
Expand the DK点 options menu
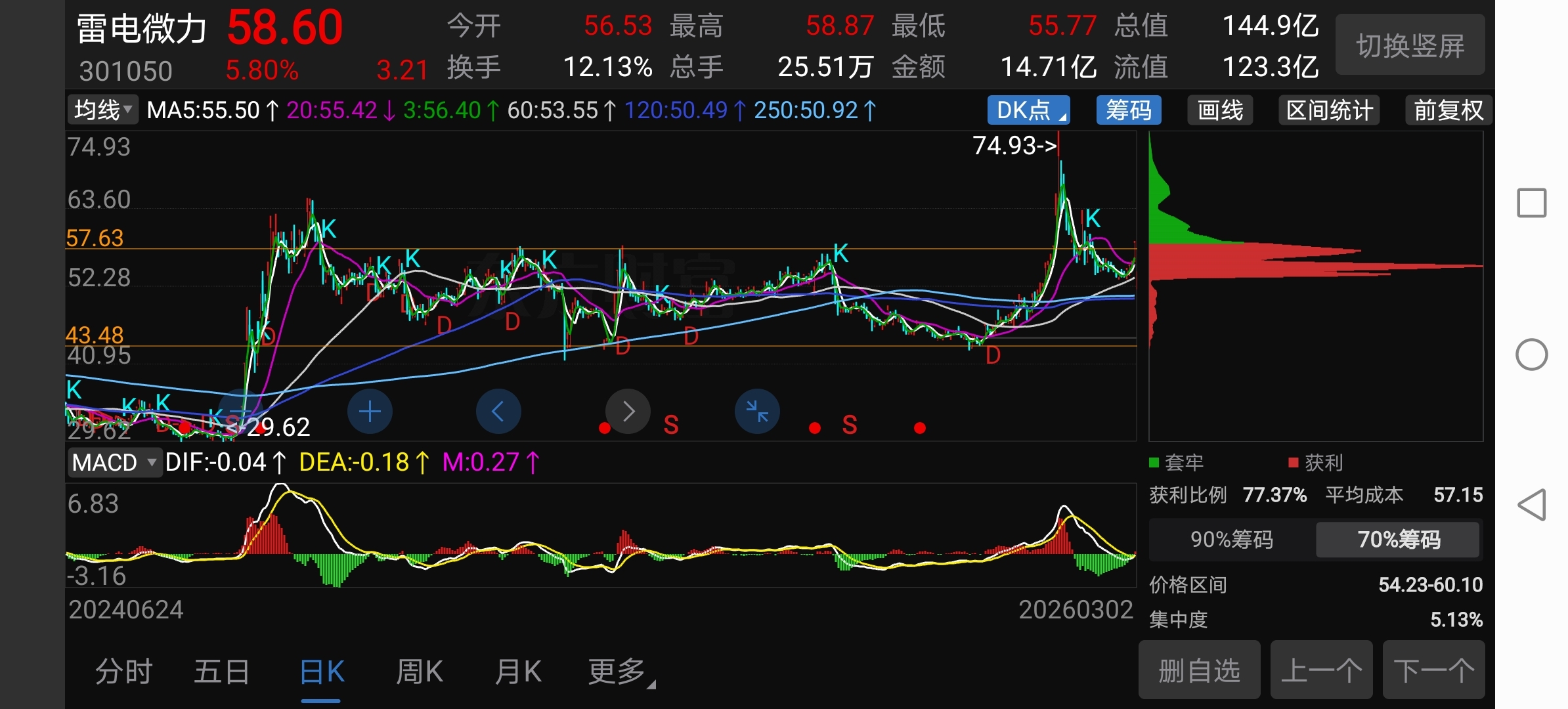pos(1028,110)
